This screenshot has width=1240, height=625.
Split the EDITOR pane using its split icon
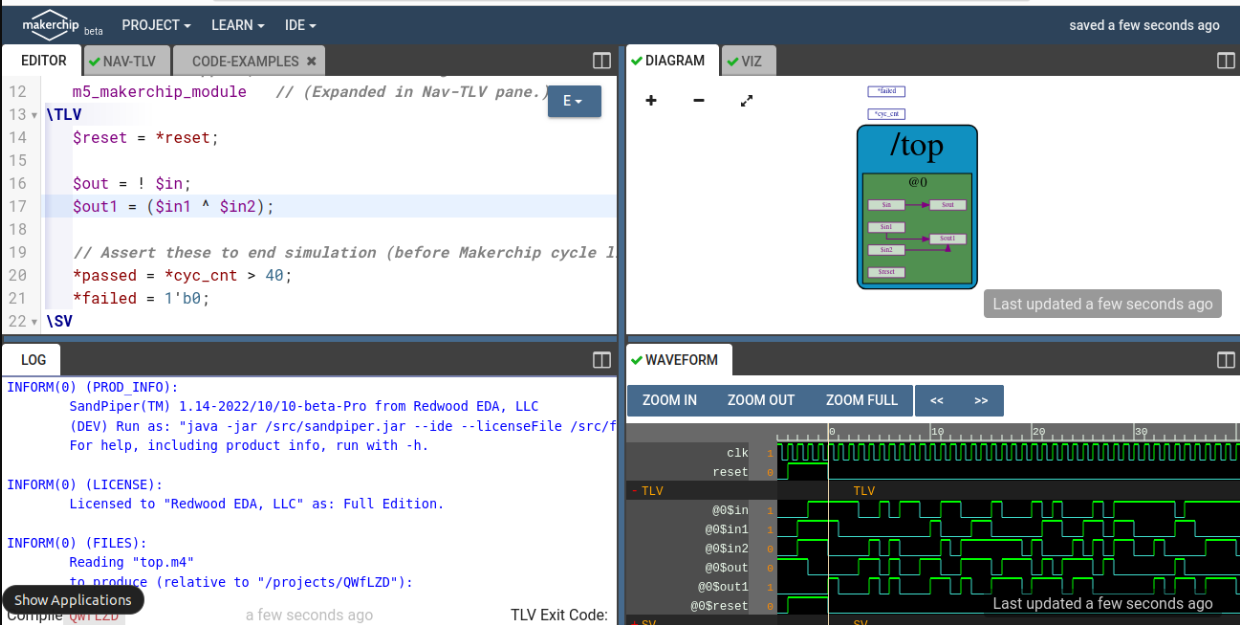pyautogui.click(x=601, y=60)
